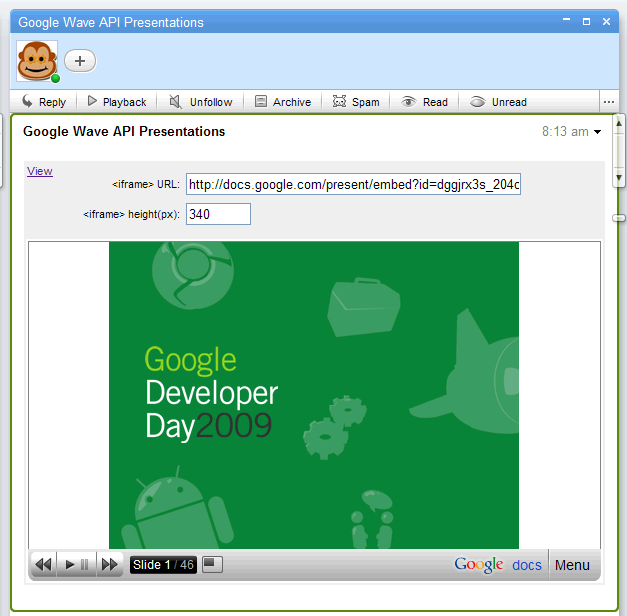The image size is (627, 616).
Task: Click the Google Developer Day 2009 slide
Action: coord(314,395)
